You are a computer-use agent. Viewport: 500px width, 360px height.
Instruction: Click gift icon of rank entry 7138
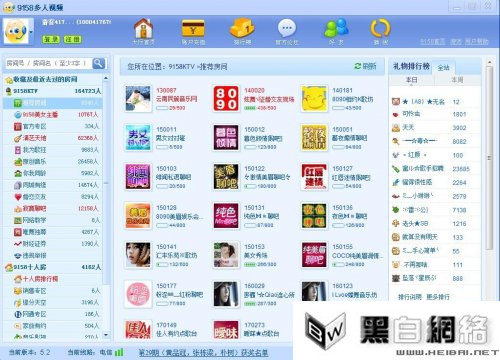(x=396, y=210)
